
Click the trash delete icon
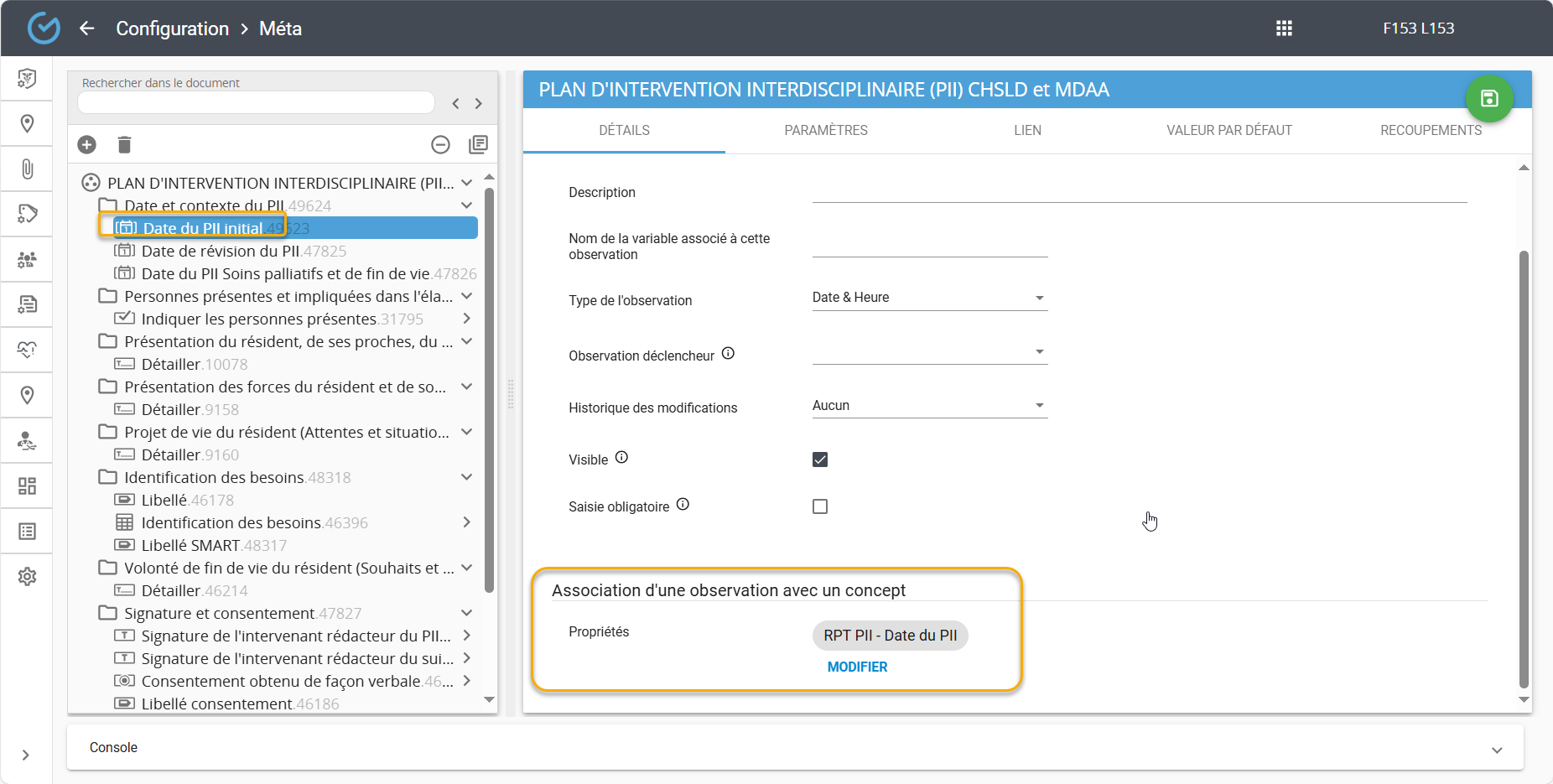click(124, 144)
